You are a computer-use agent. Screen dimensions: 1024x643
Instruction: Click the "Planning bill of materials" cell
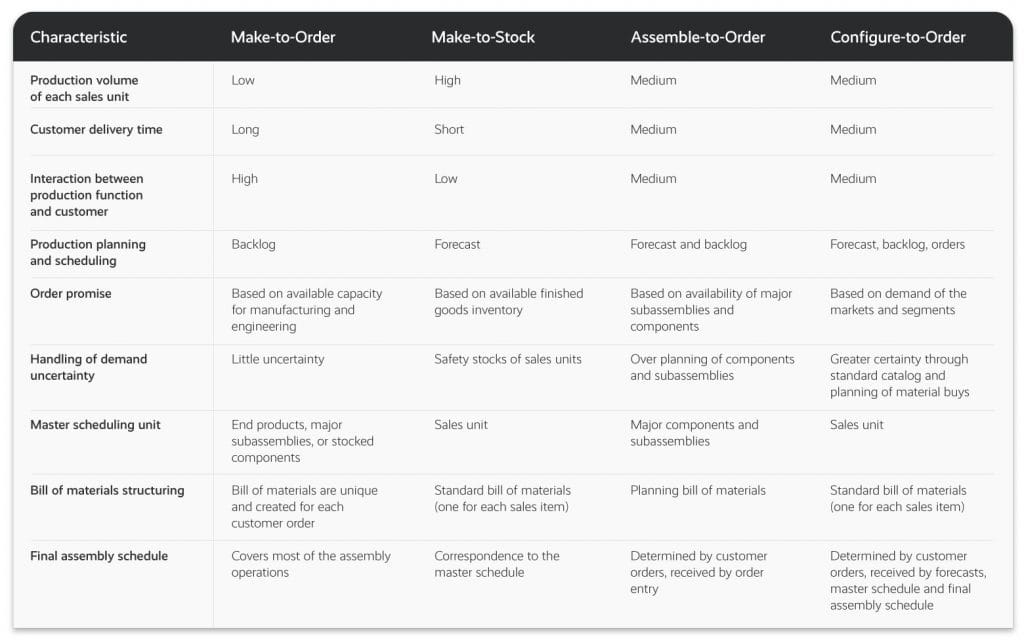[697, 491]
